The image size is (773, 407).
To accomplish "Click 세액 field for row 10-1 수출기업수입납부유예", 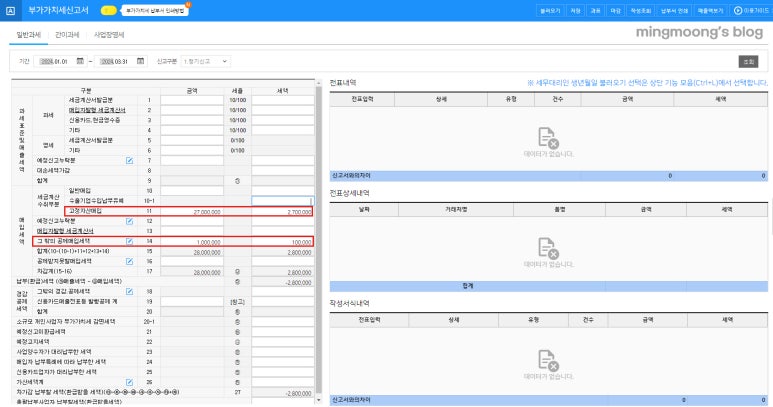I will click(282, 201).
